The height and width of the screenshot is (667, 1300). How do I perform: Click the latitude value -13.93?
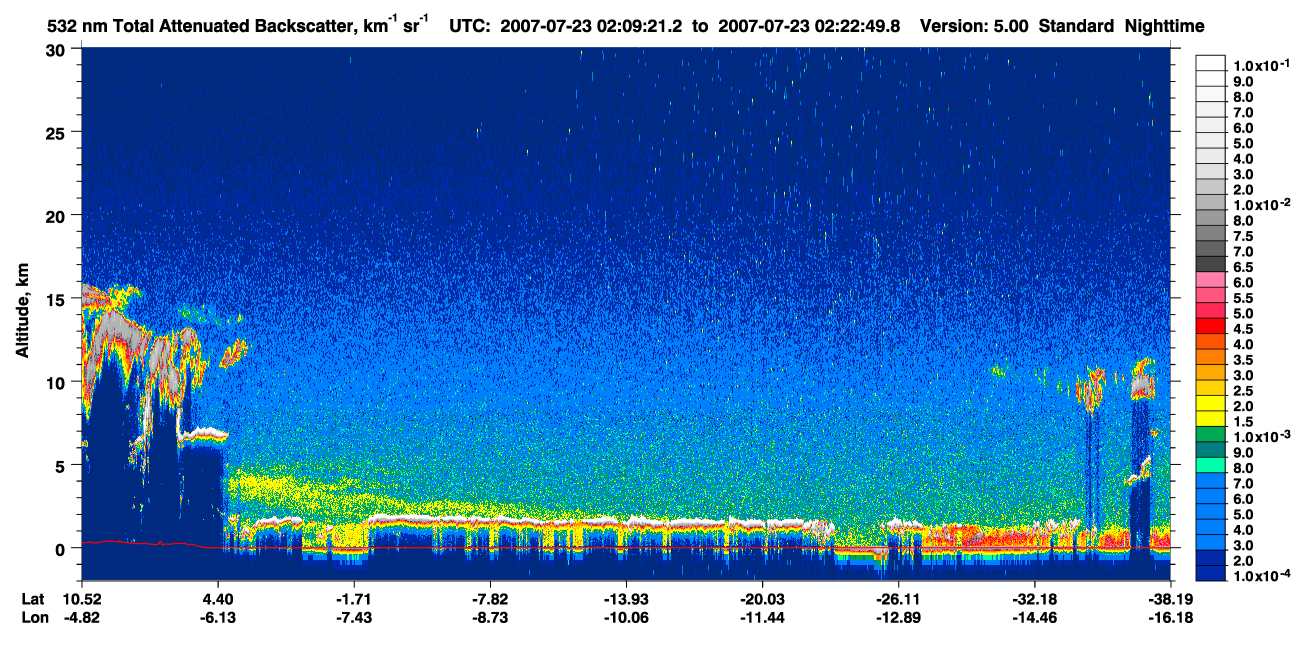click(626, 599)
